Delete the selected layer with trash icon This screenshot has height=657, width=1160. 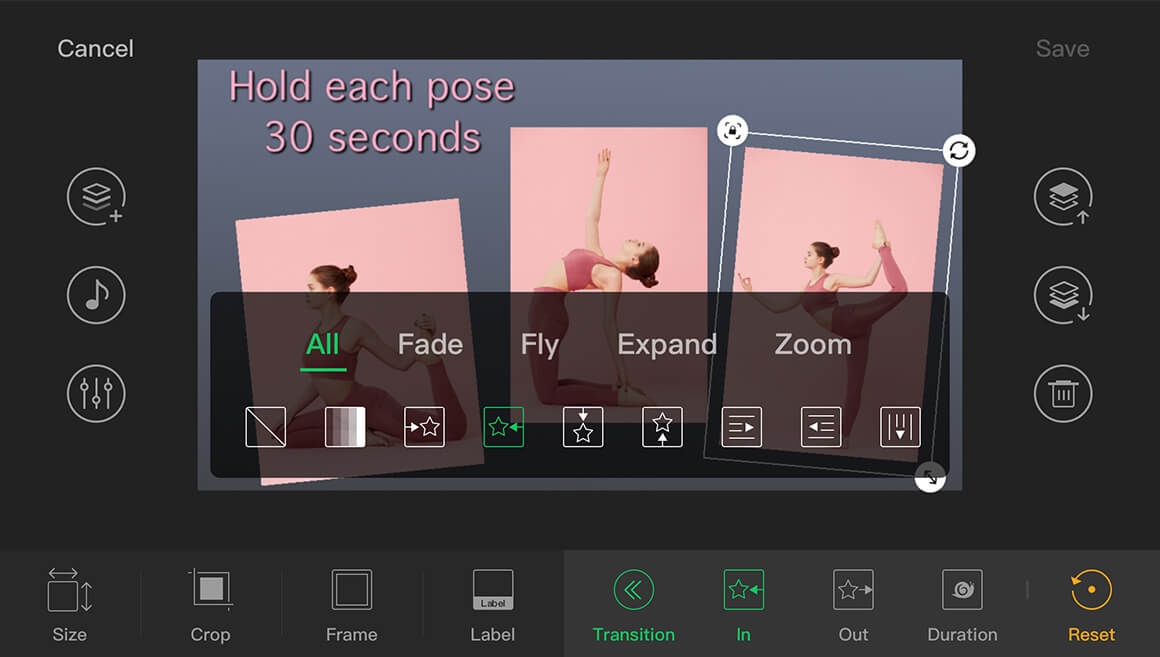tap(1063, 393)
